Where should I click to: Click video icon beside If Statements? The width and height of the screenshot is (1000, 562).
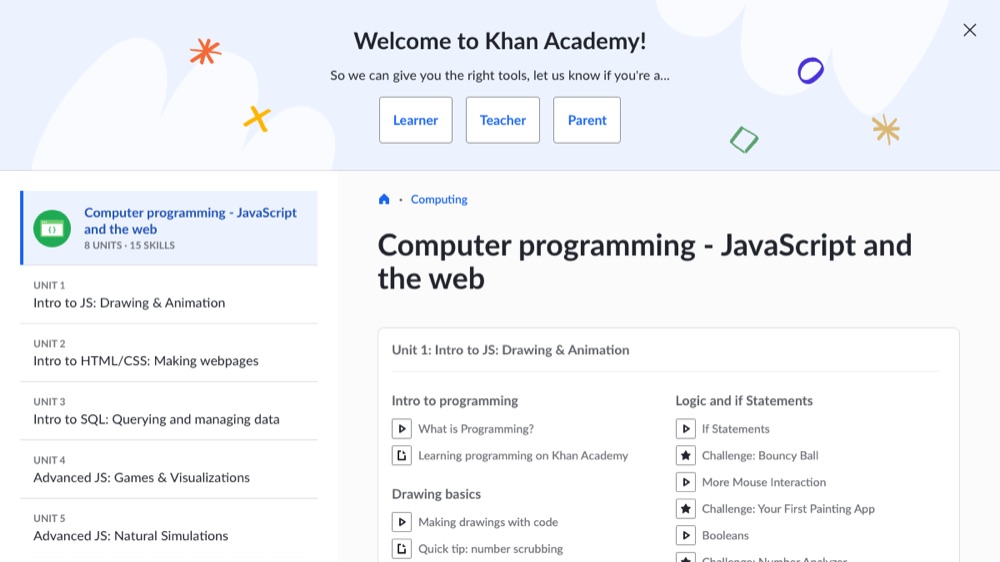click(686, 429)
